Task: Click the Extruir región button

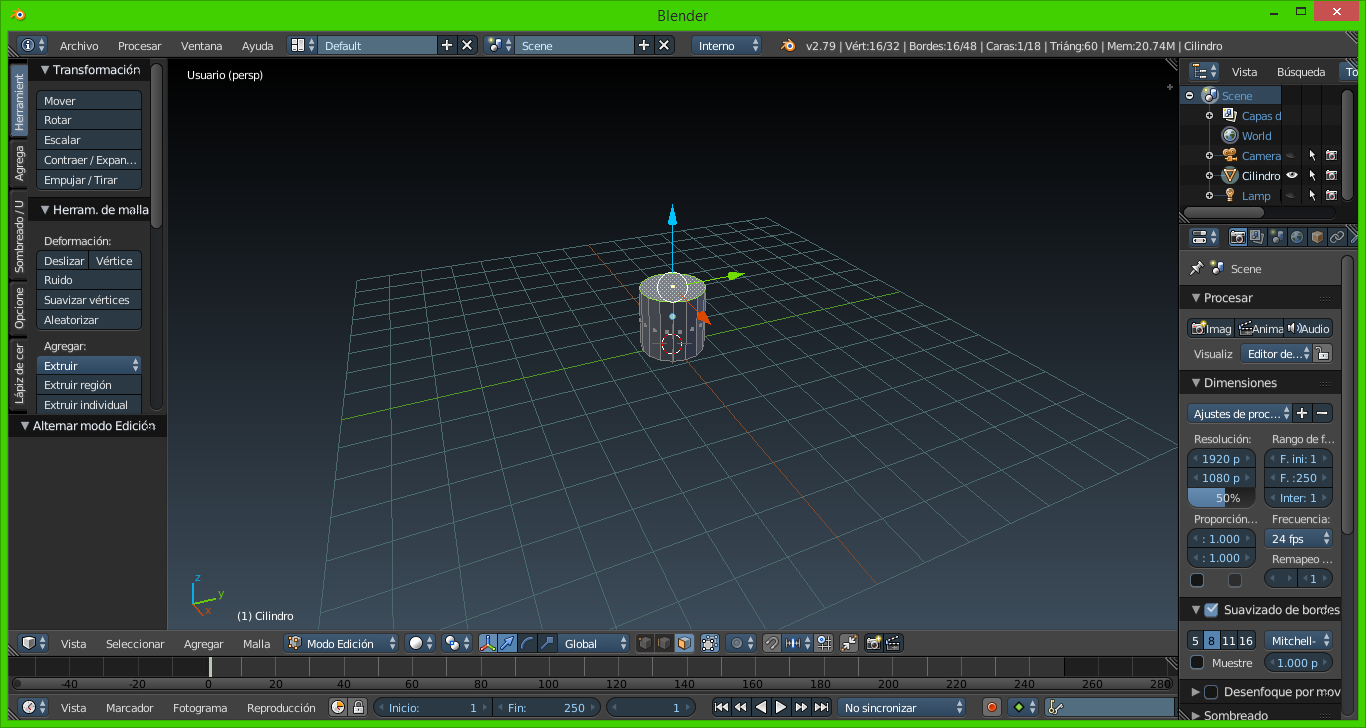Action: tap(89, 385)
